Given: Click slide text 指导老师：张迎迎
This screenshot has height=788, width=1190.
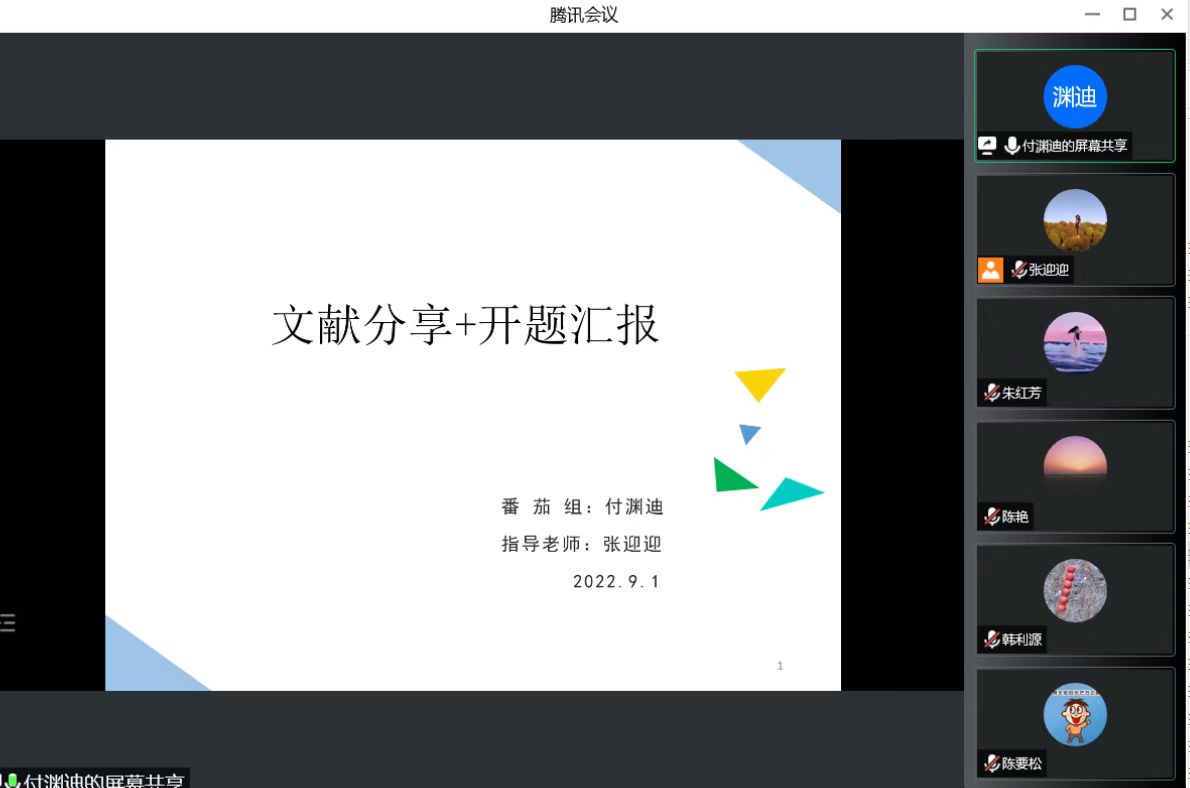Looking at the screenshot, I should tap(581, 544).
